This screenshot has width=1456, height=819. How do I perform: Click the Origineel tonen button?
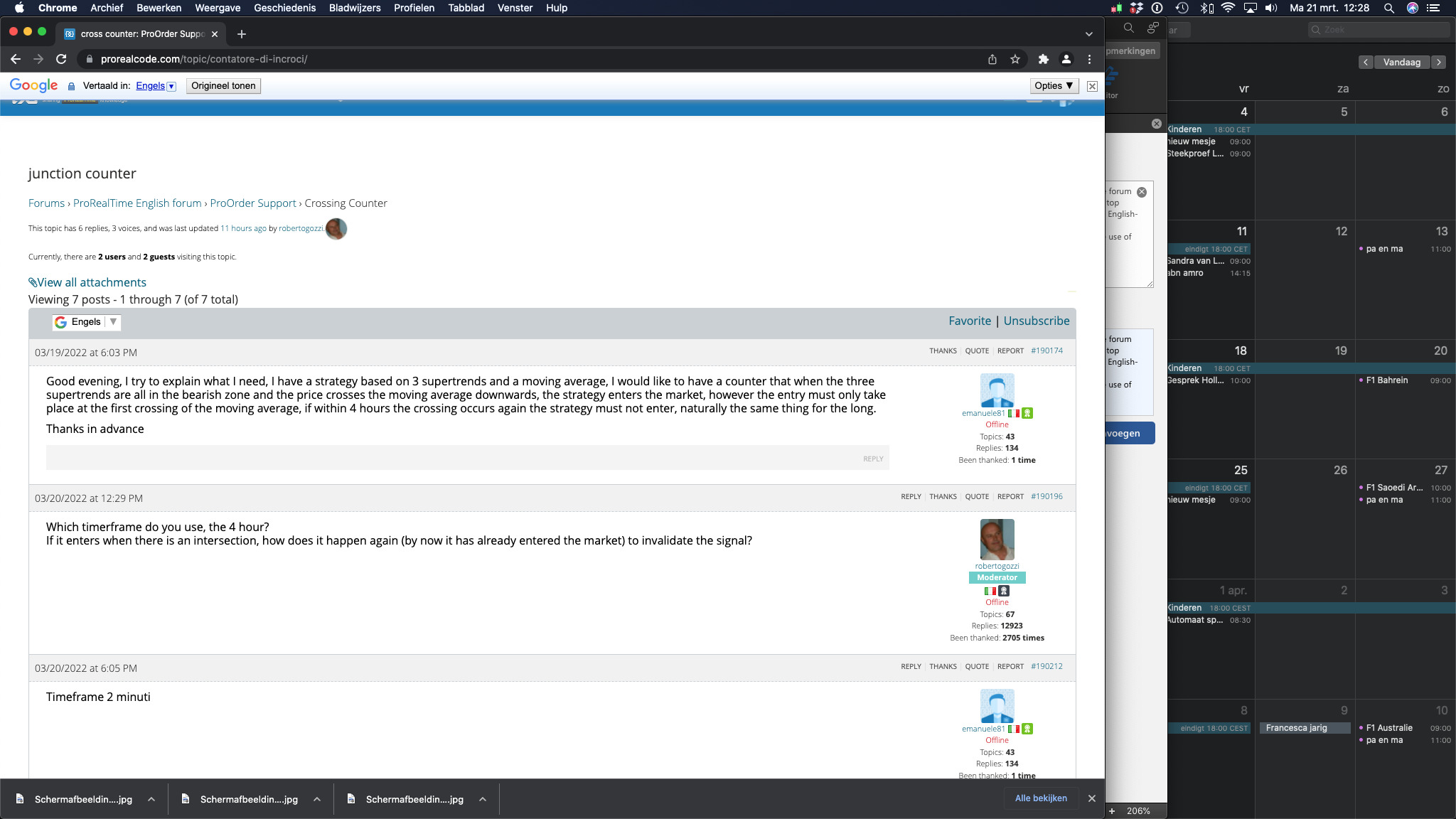click(223, 86)
